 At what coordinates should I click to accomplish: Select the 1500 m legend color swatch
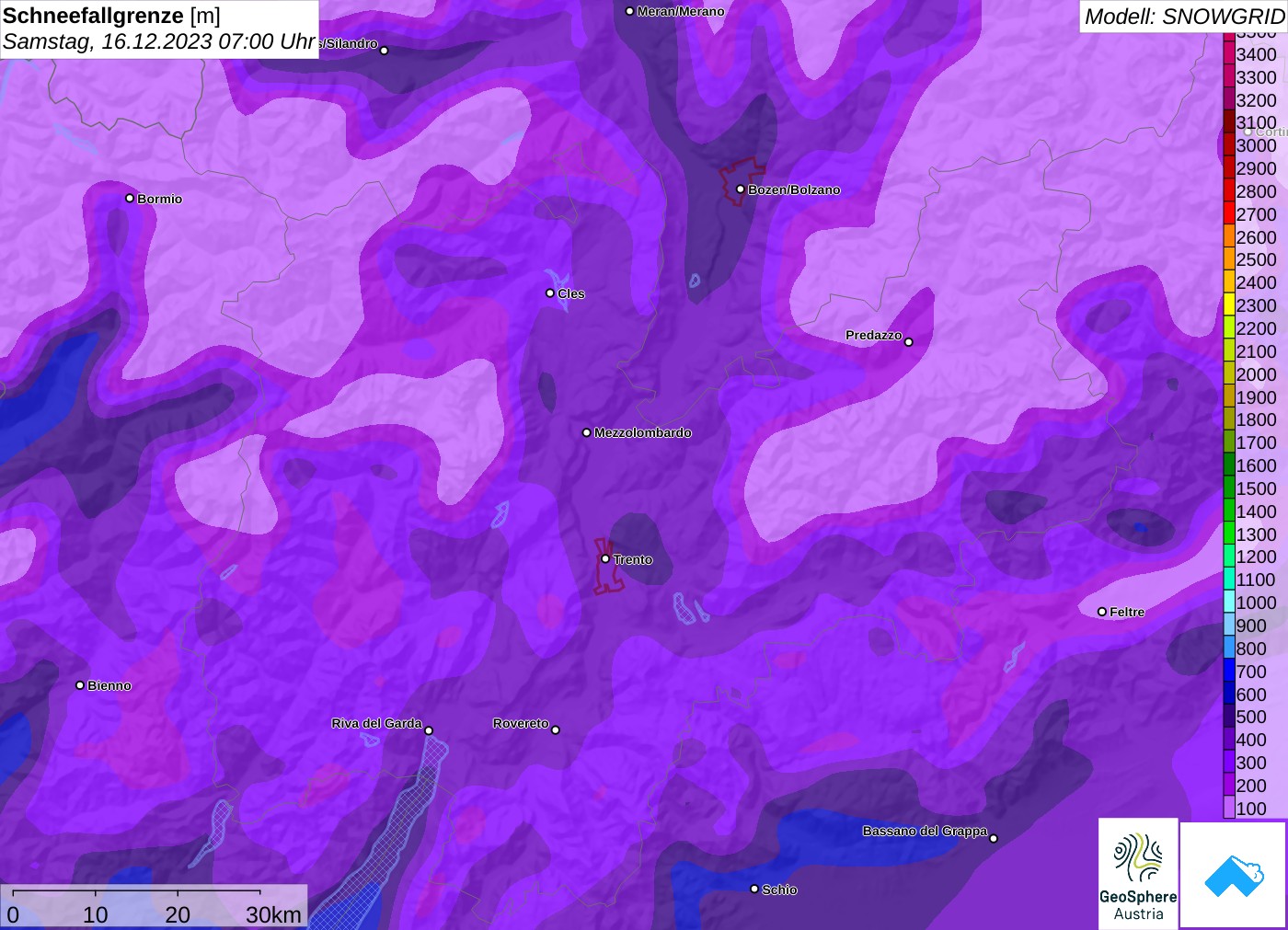(x=1229, y=488)
